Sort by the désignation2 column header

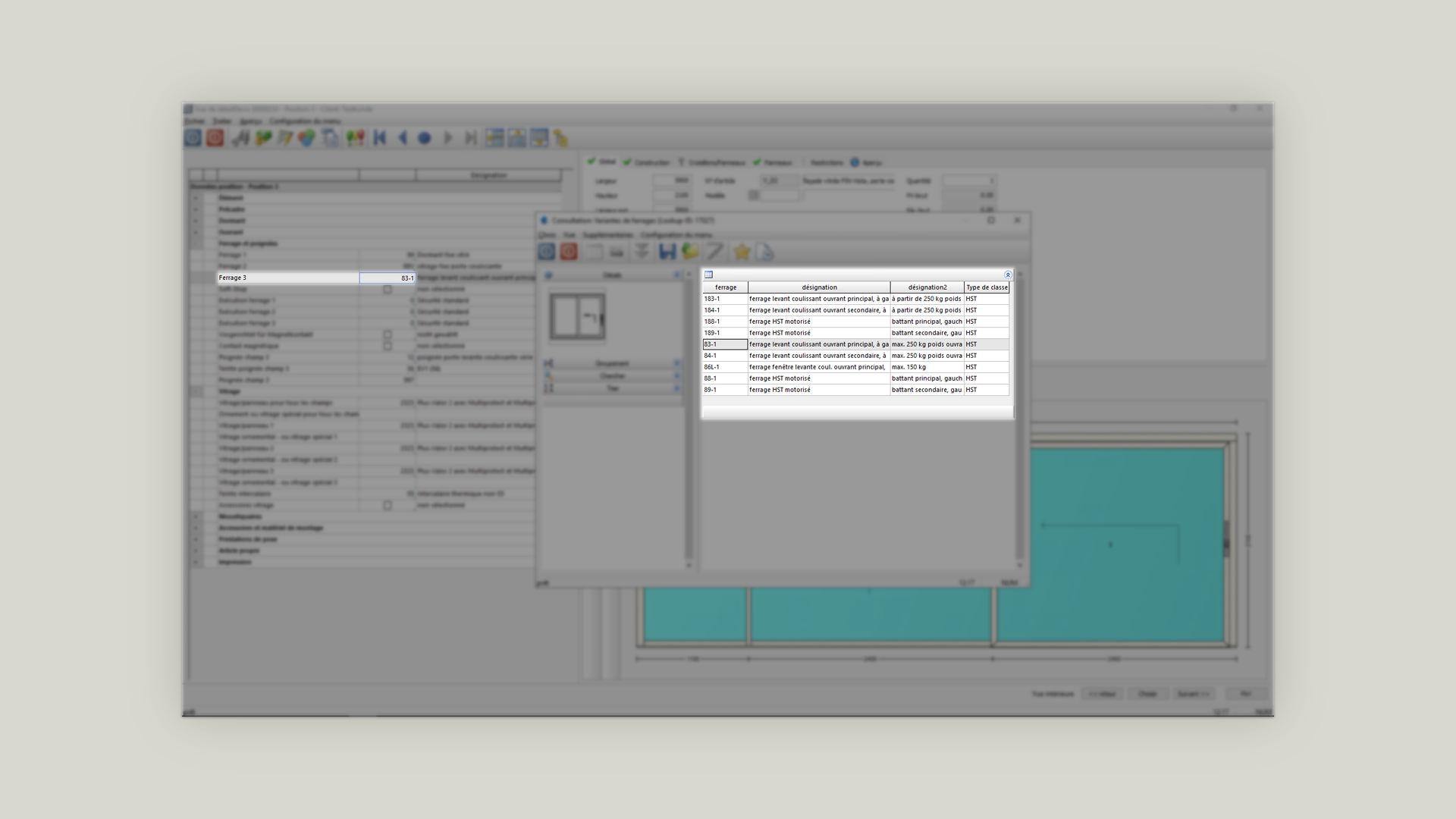click(927, 287)
